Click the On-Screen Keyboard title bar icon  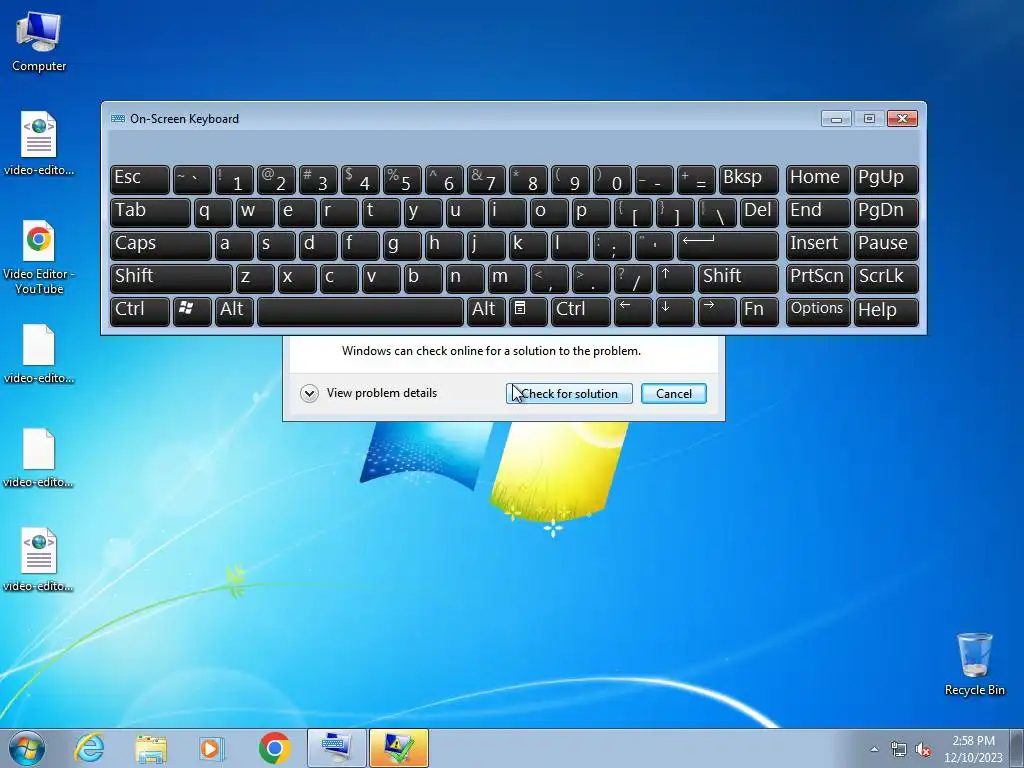tap(118, 118)
